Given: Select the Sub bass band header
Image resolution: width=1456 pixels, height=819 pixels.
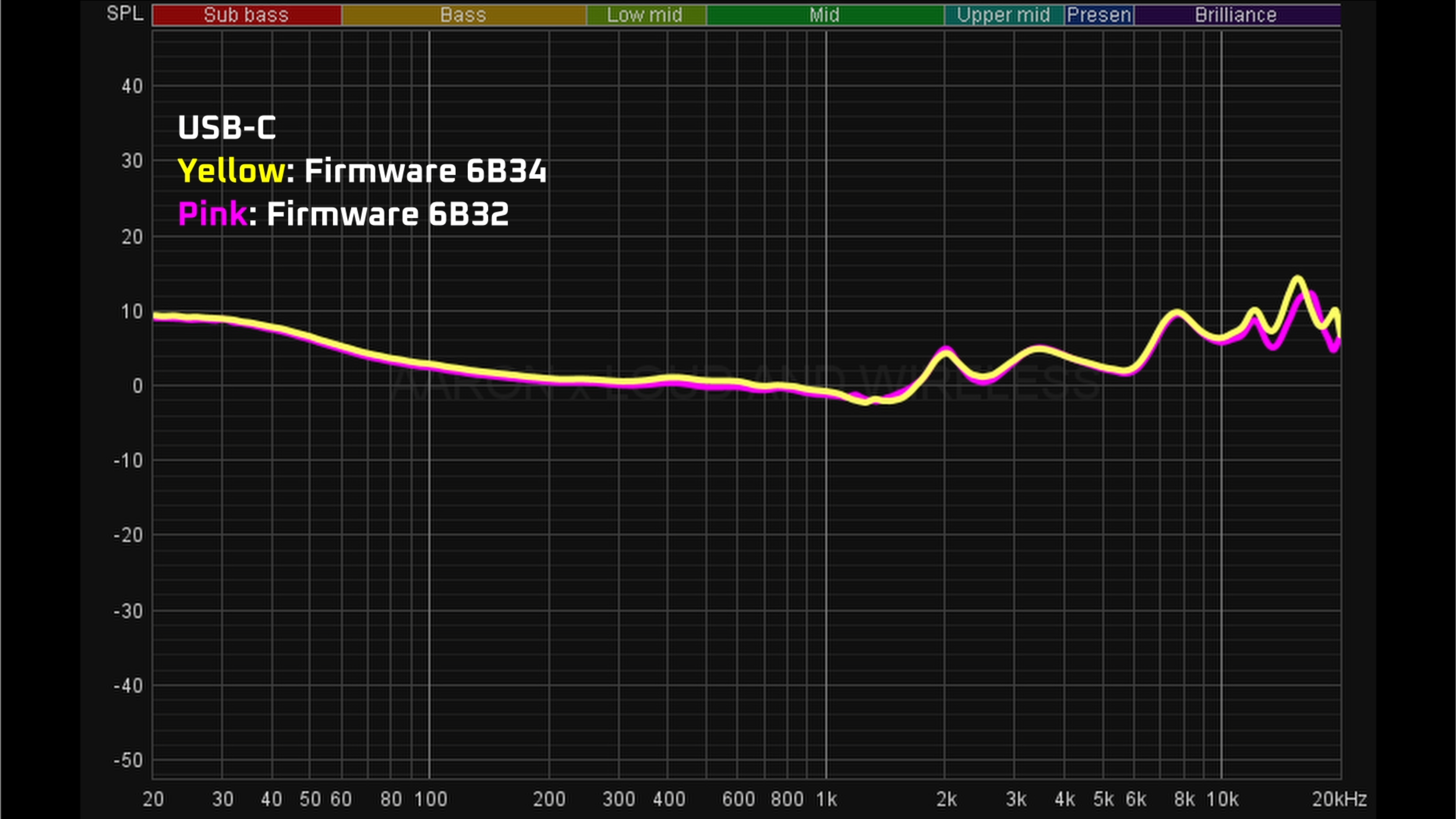Looking at the screenshot, I should 245,15.
